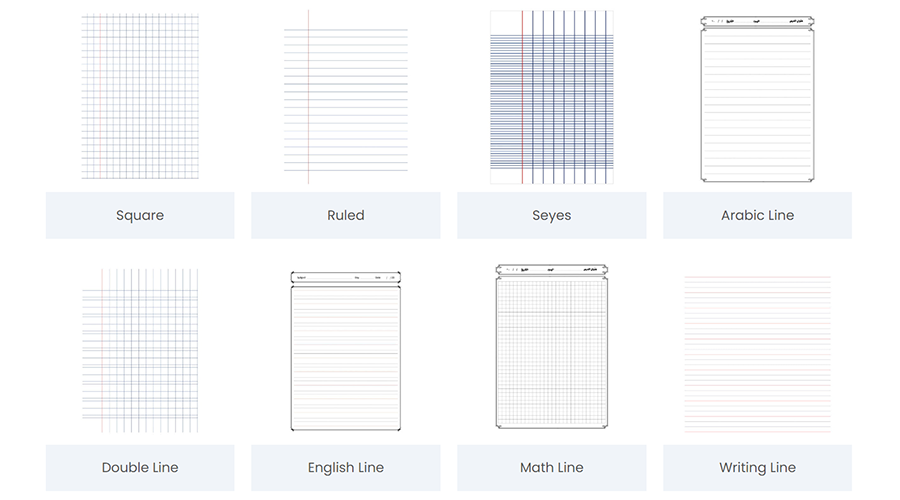Image resolution: width=900 pixels, height=500 pixels.
Task: Click the header strip of Math Line page
Action: coord(551,270)
